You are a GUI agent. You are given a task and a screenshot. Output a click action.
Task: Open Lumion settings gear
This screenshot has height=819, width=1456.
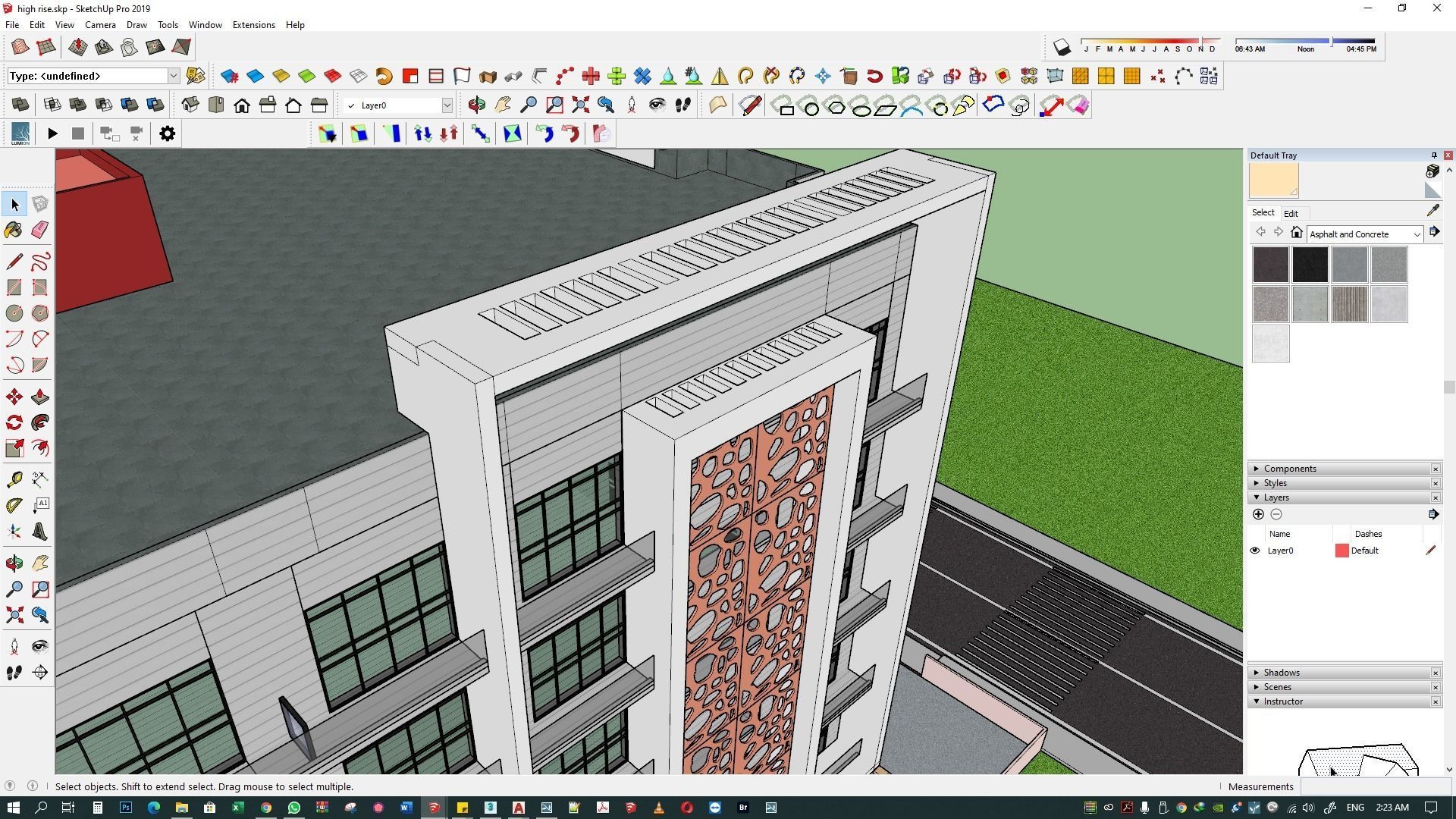tap(167, 133)
